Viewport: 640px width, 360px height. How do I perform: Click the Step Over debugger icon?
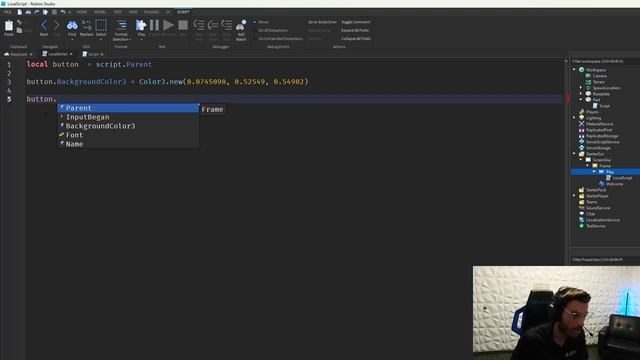pos(213,25)
